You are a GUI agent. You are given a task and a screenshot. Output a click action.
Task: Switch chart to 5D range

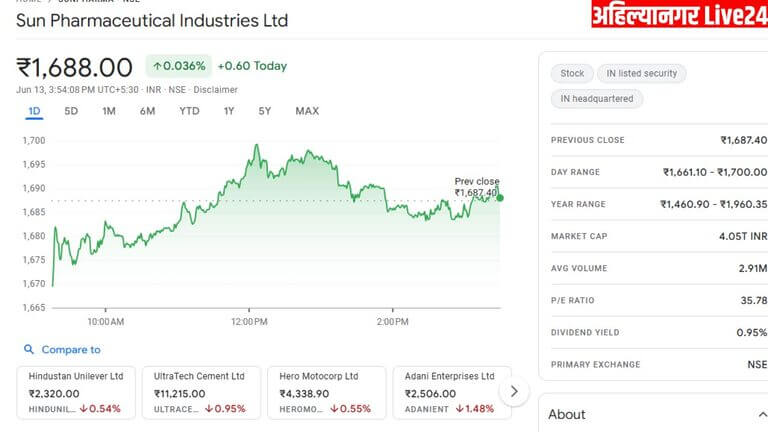(x=71, y=111)
